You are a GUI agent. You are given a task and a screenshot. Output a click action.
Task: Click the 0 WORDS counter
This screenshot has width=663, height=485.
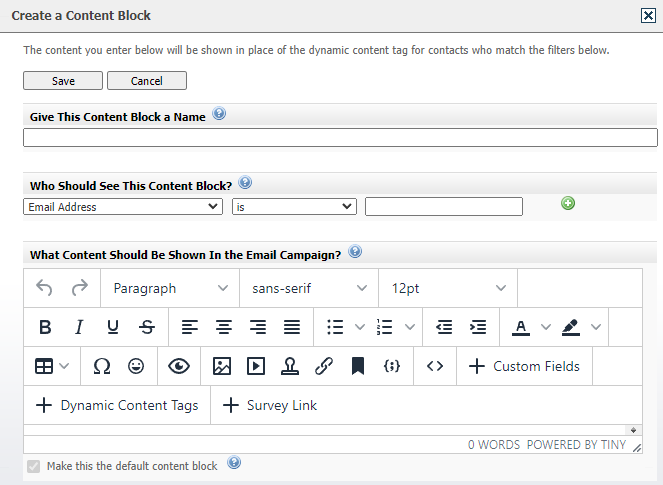coord(493,445)
